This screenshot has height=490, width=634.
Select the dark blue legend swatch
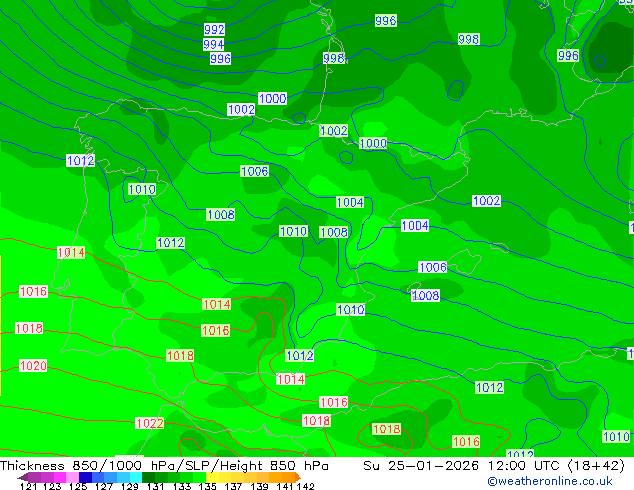85,477
